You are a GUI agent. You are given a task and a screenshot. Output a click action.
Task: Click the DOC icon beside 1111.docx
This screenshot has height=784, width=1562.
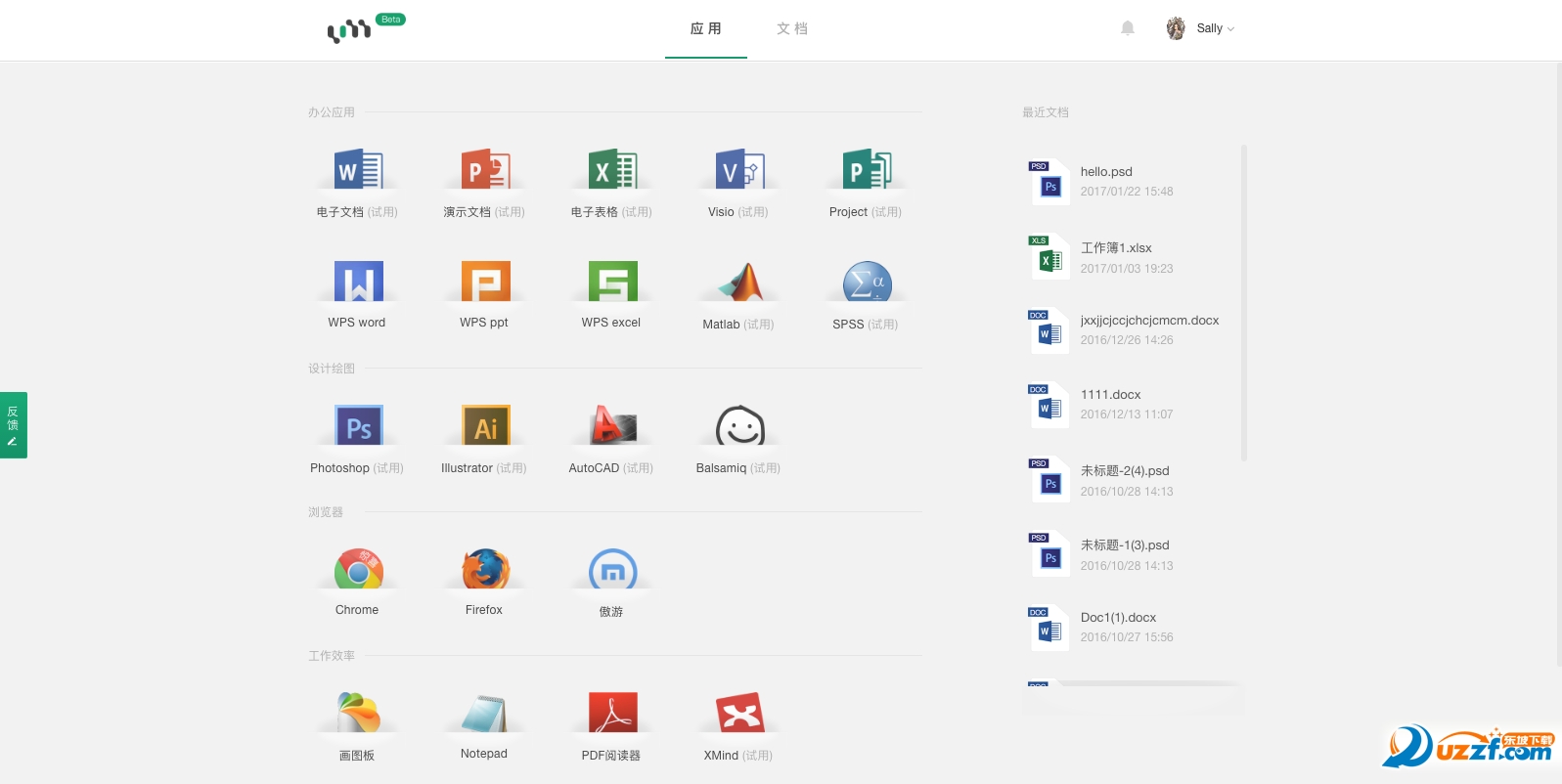(x=1049, y=405)
